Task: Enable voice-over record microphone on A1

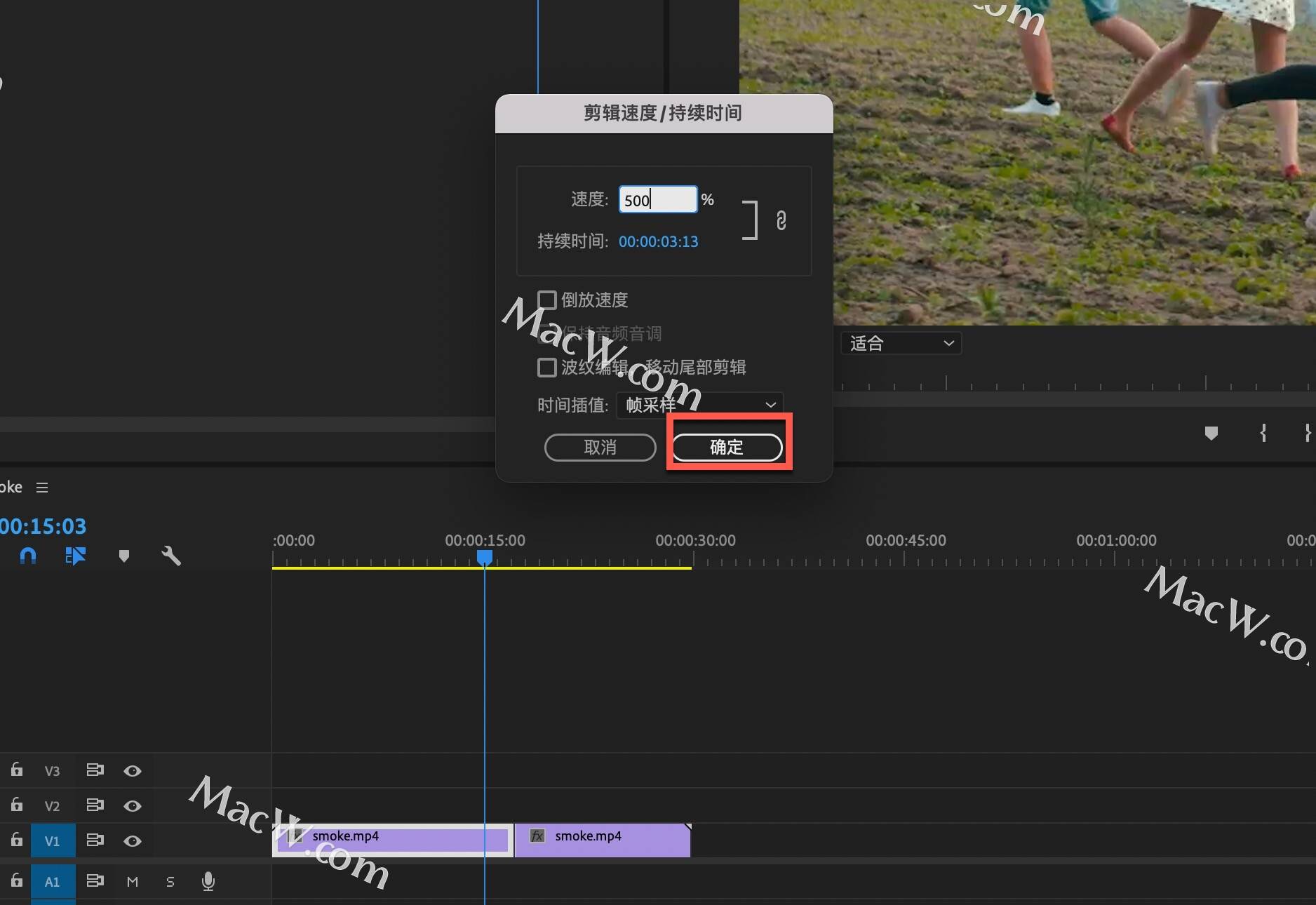Action: tap(208, 881)
